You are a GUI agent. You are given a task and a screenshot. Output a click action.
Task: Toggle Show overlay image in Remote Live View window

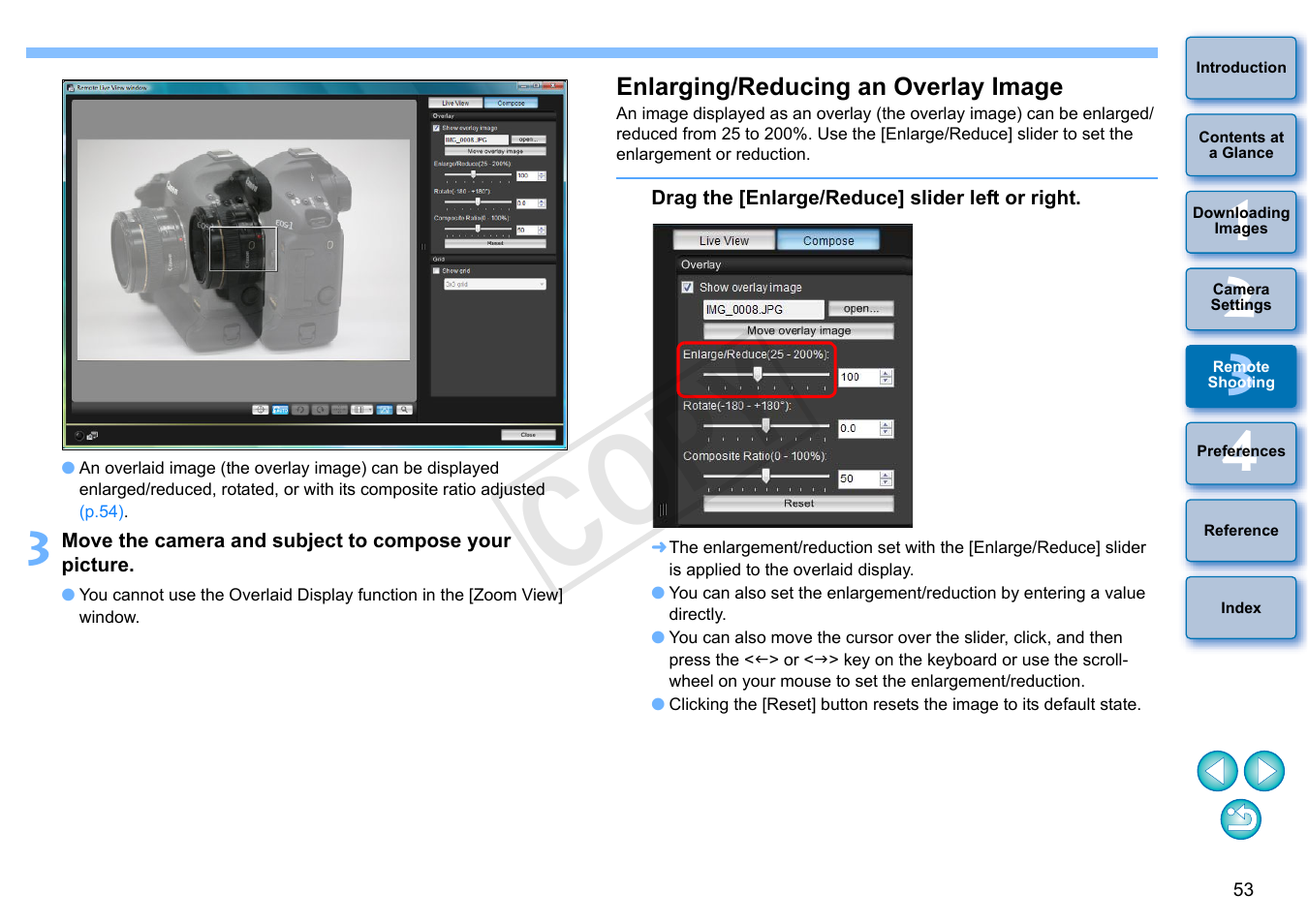coord(436,128)
